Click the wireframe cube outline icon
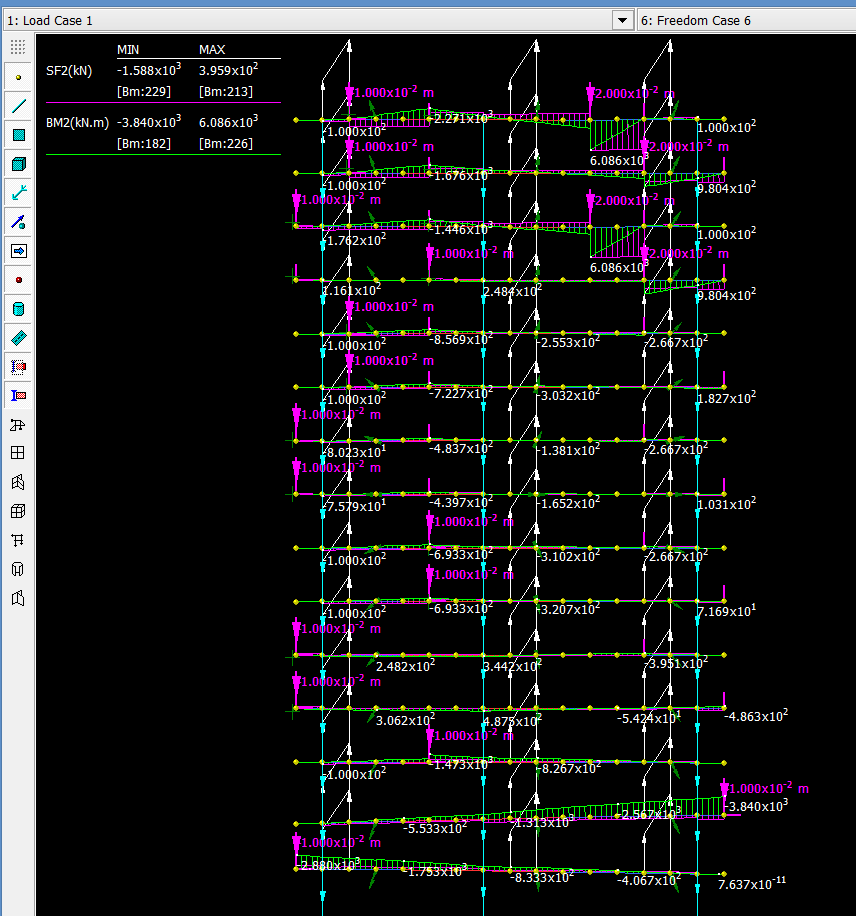Image resolution: width=856 pixels, height=916 pixels. (18, 511)
